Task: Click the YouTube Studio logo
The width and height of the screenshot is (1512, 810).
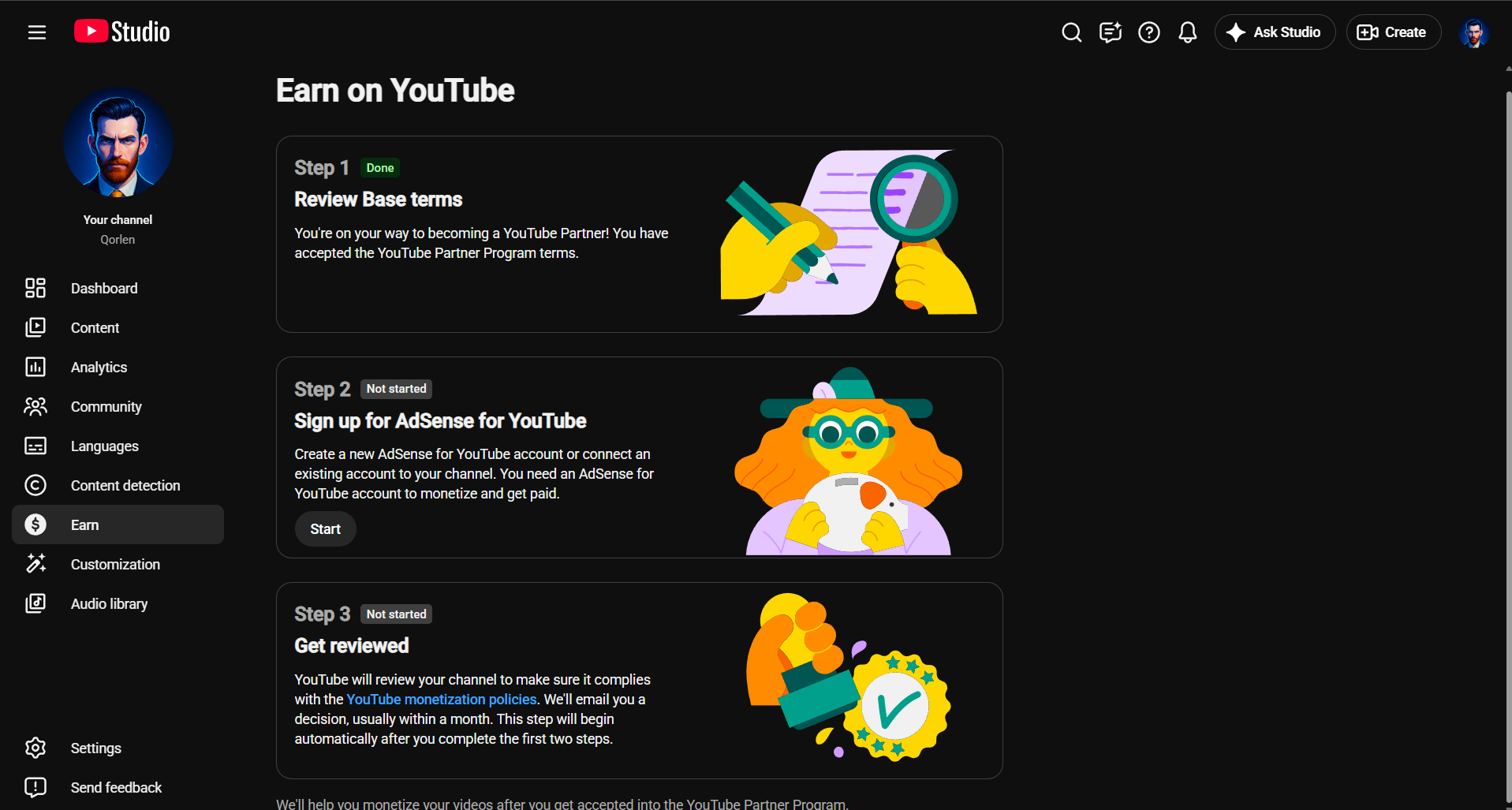Action: coord(122,32)
